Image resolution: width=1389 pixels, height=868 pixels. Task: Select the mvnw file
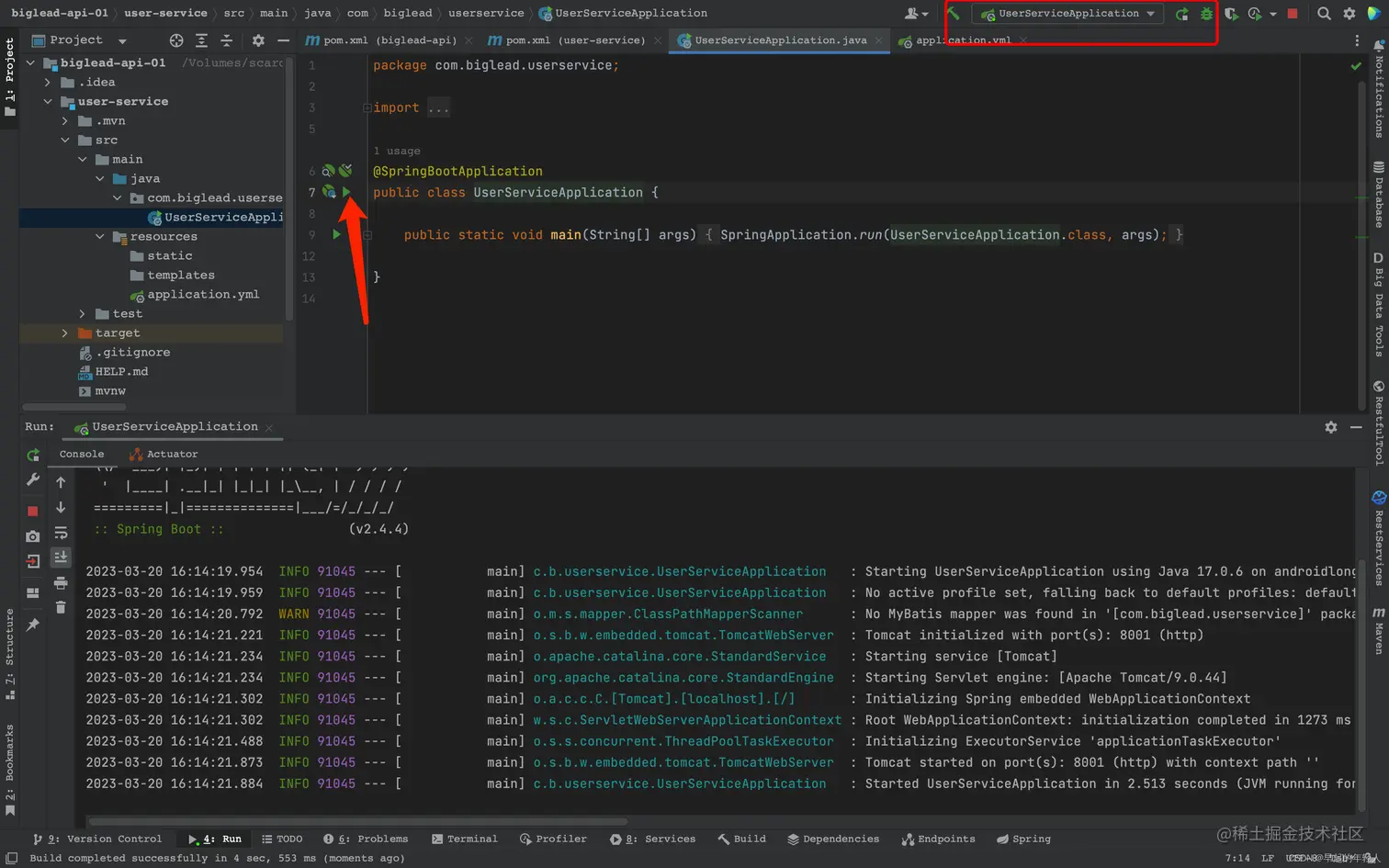[103, 390]
